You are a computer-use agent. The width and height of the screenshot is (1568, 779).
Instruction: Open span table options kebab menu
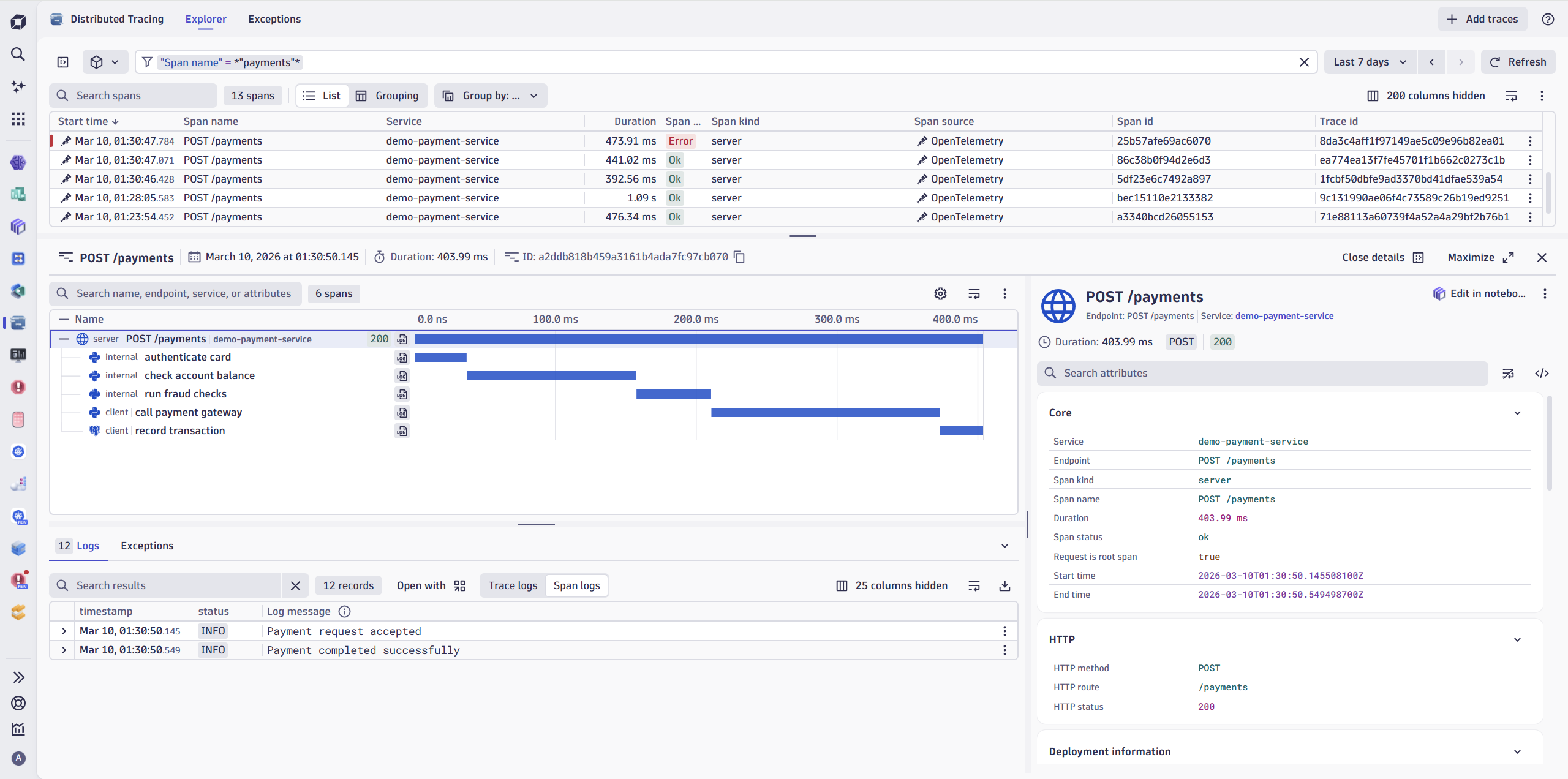1542,96
